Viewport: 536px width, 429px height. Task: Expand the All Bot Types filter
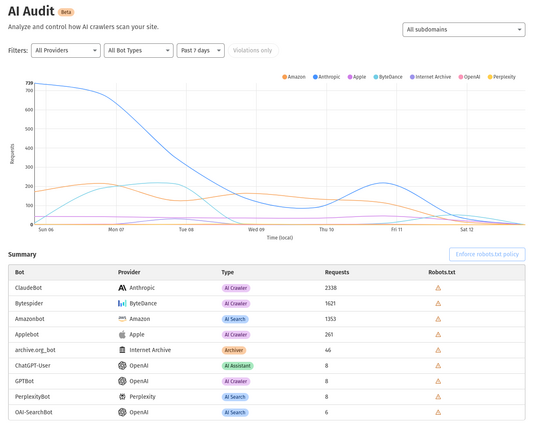(138, 51)
